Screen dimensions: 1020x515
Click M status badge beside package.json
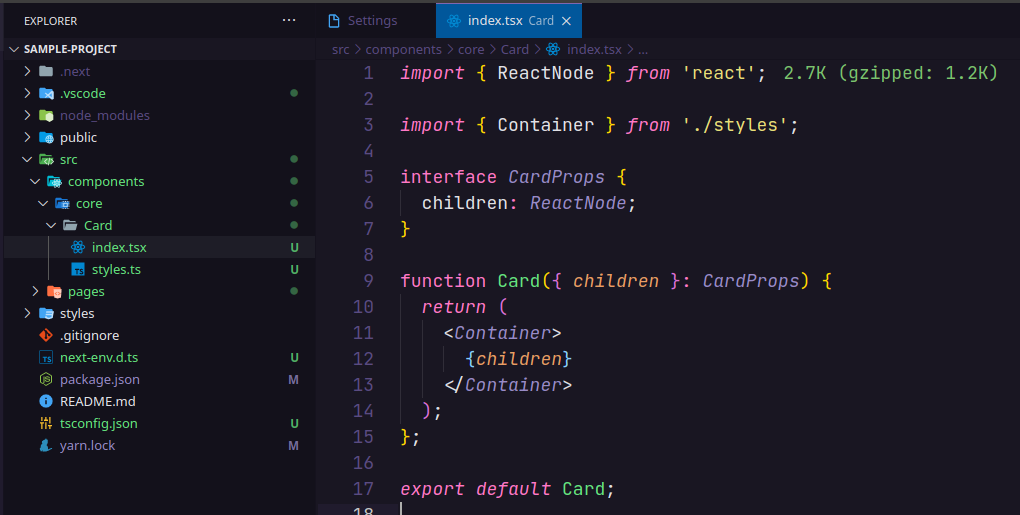click(293, 379)
